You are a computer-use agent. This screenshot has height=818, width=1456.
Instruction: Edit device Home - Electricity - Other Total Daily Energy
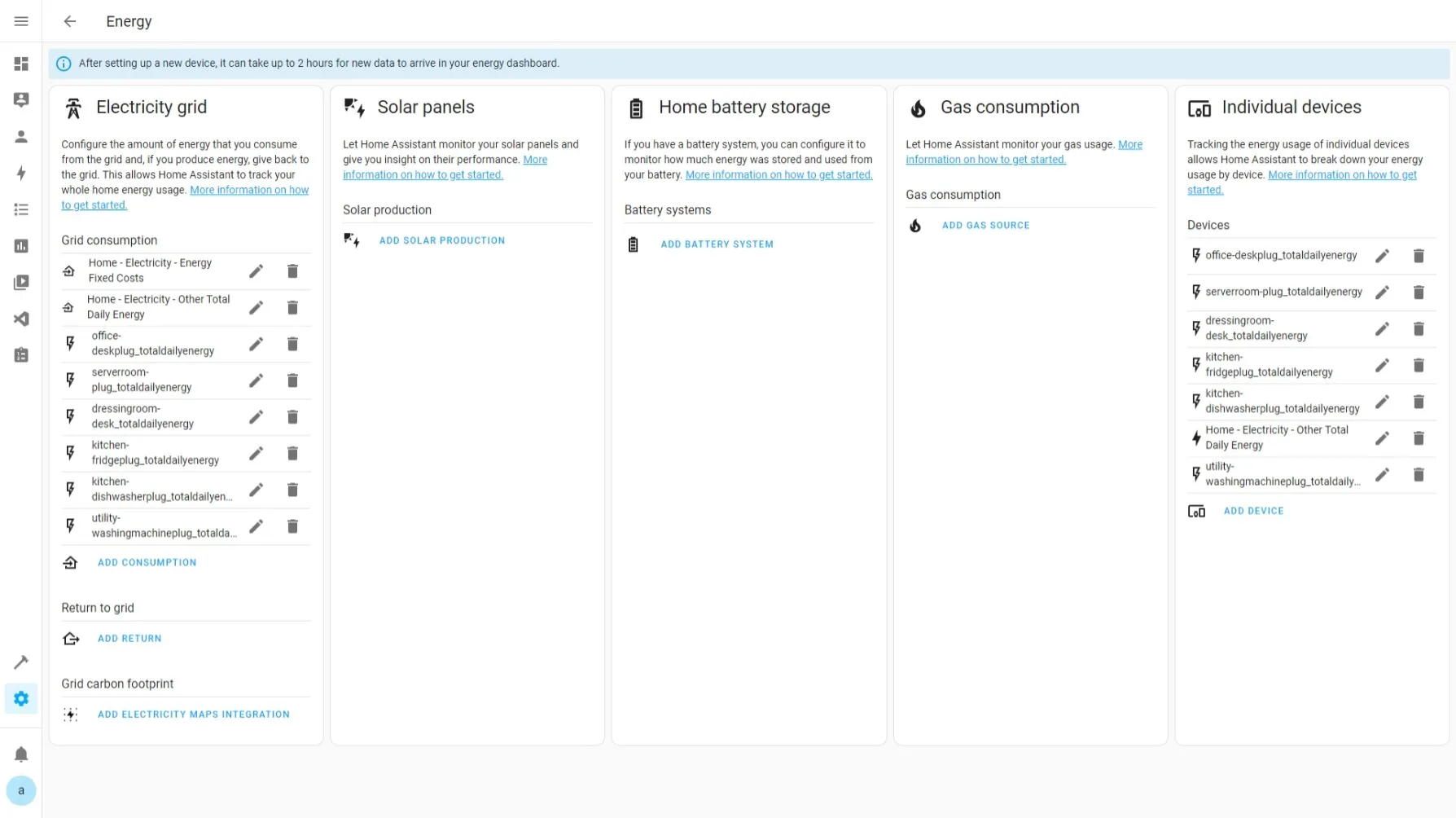pos(1382,438)
